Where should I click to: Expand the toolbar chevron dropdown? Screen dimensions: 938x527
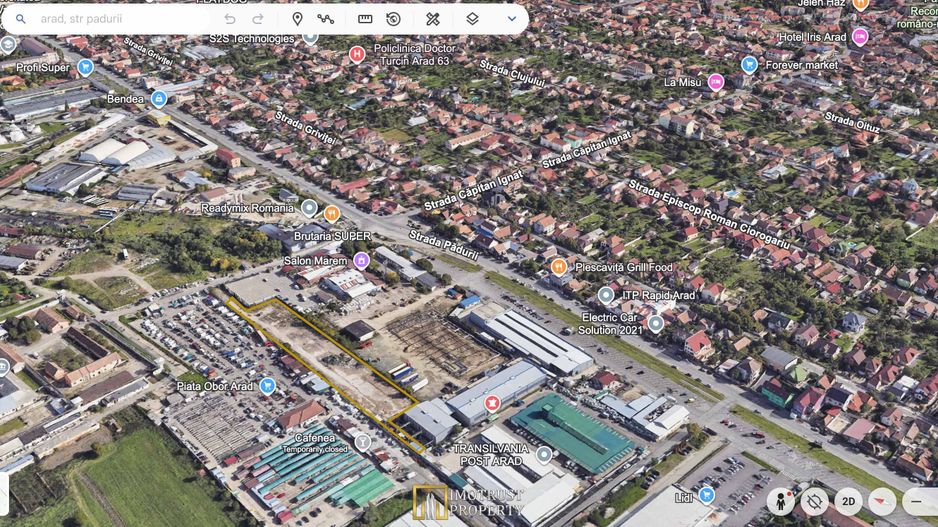[512, 19]
